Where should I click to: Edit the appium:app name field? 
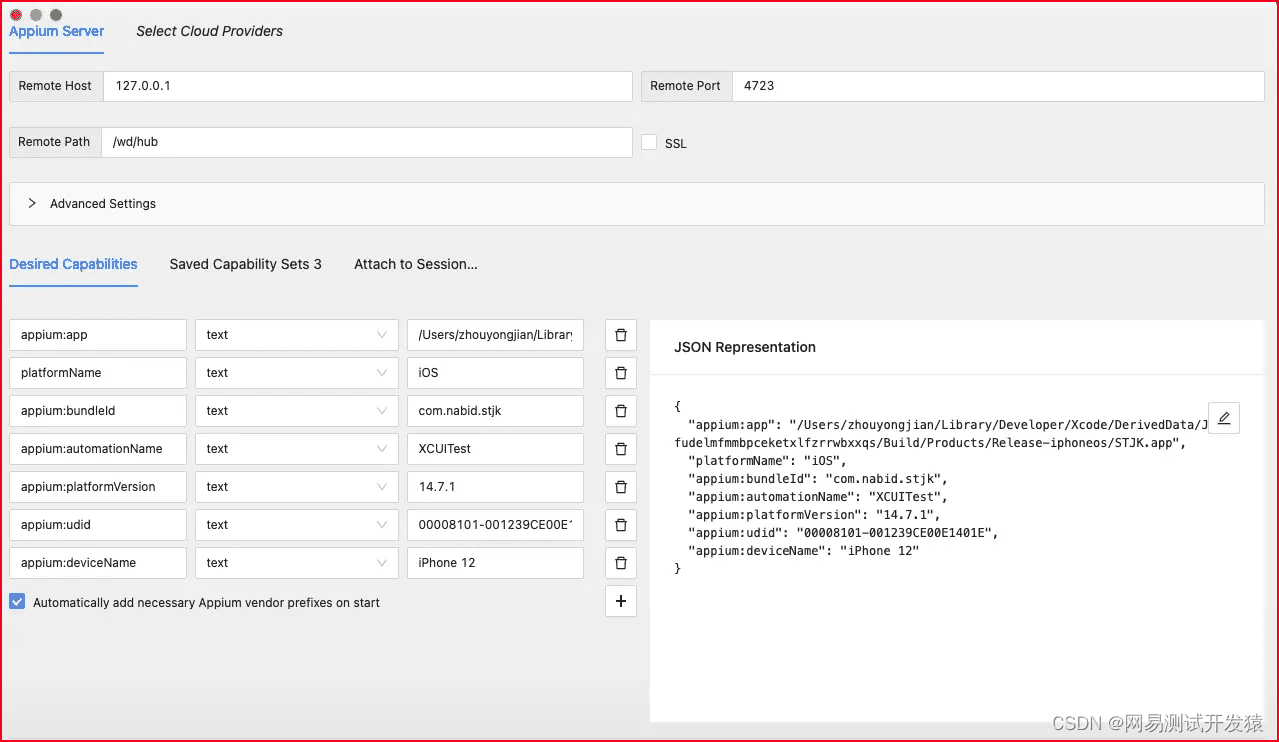(98, 335)
